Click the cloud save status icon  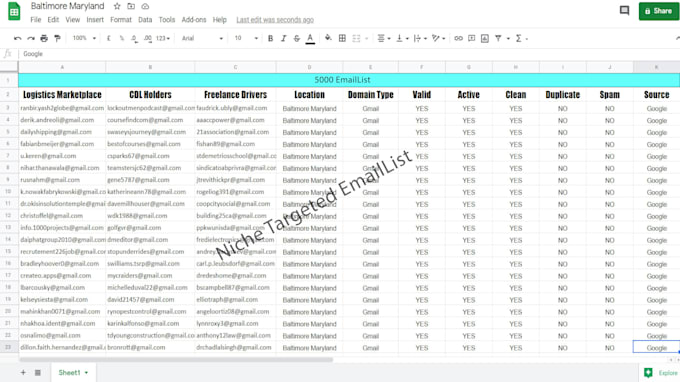click(145, 7)
